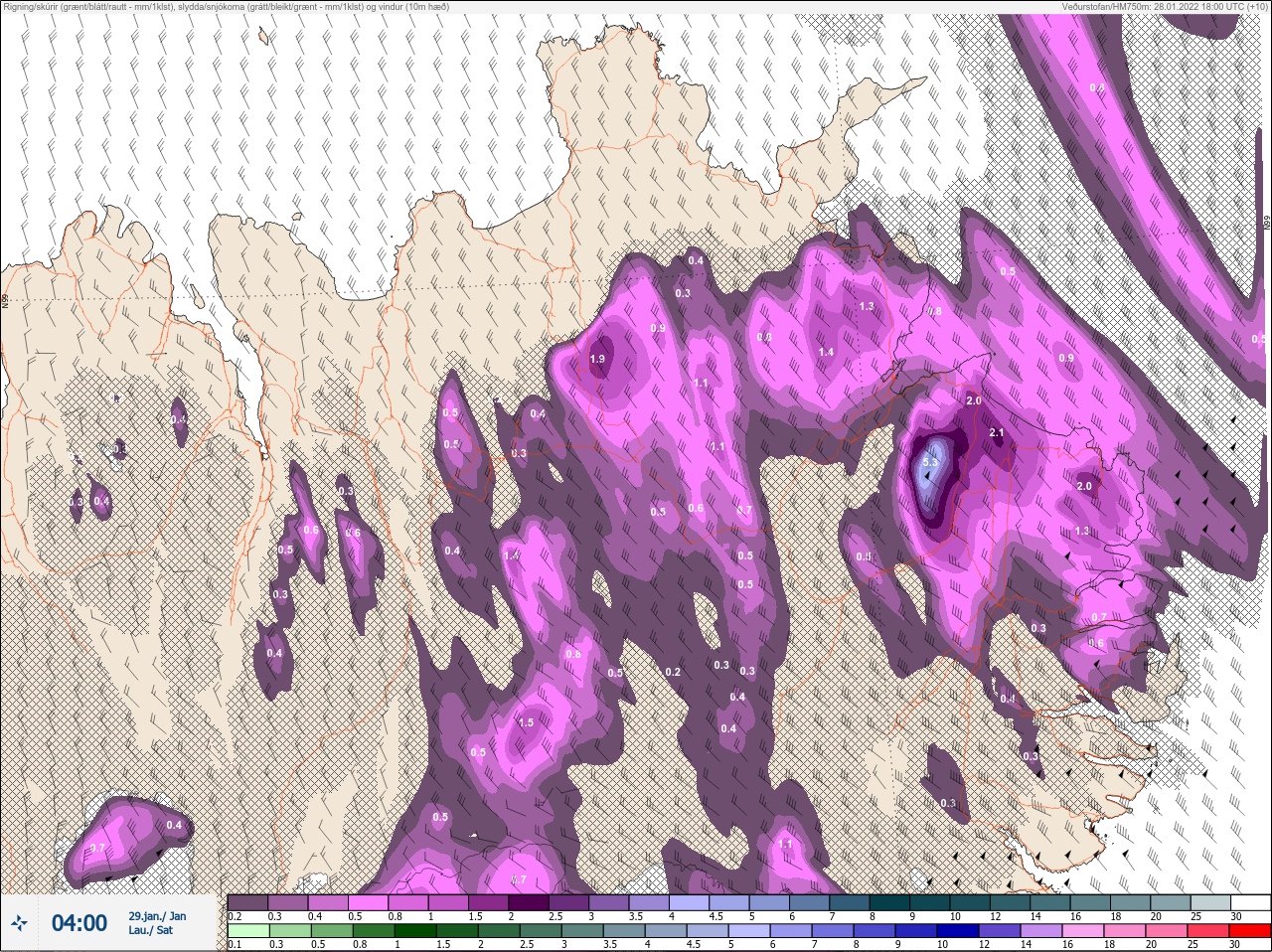Click the 0.2 value on the map

[673, 672]
